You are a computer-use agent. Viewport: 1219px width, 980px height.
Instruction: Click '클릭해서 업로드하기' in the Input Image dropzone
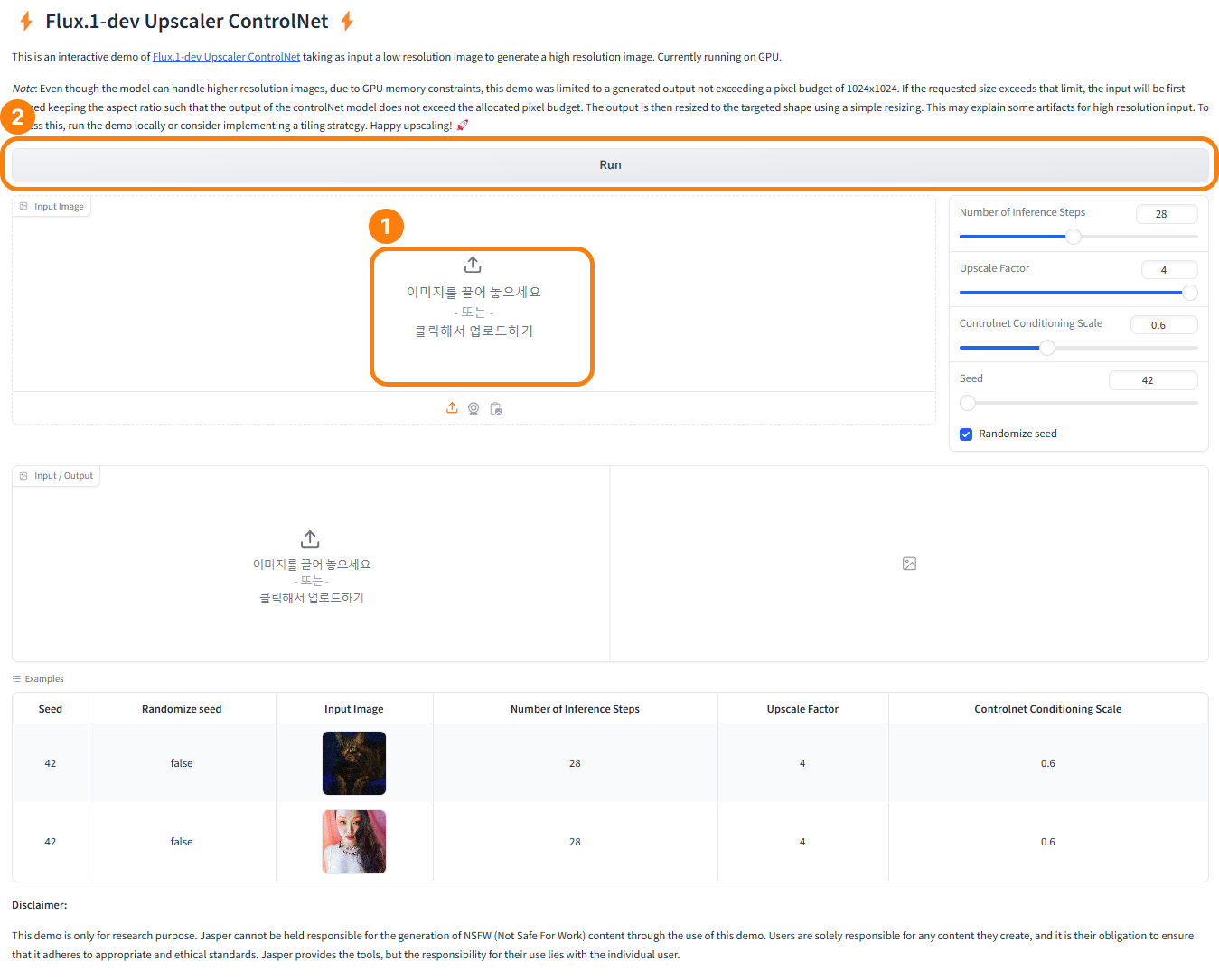pos(474,331)
